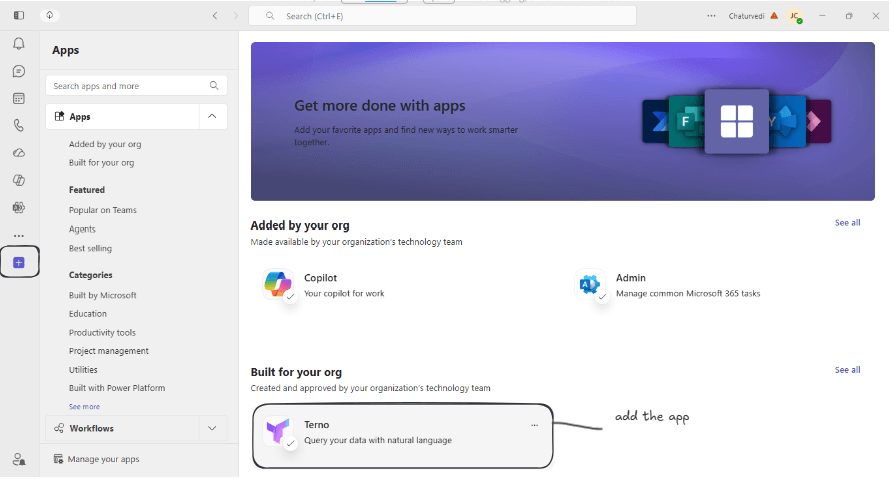
Task: Open the Activity bell icon
Action: [19, 44]
